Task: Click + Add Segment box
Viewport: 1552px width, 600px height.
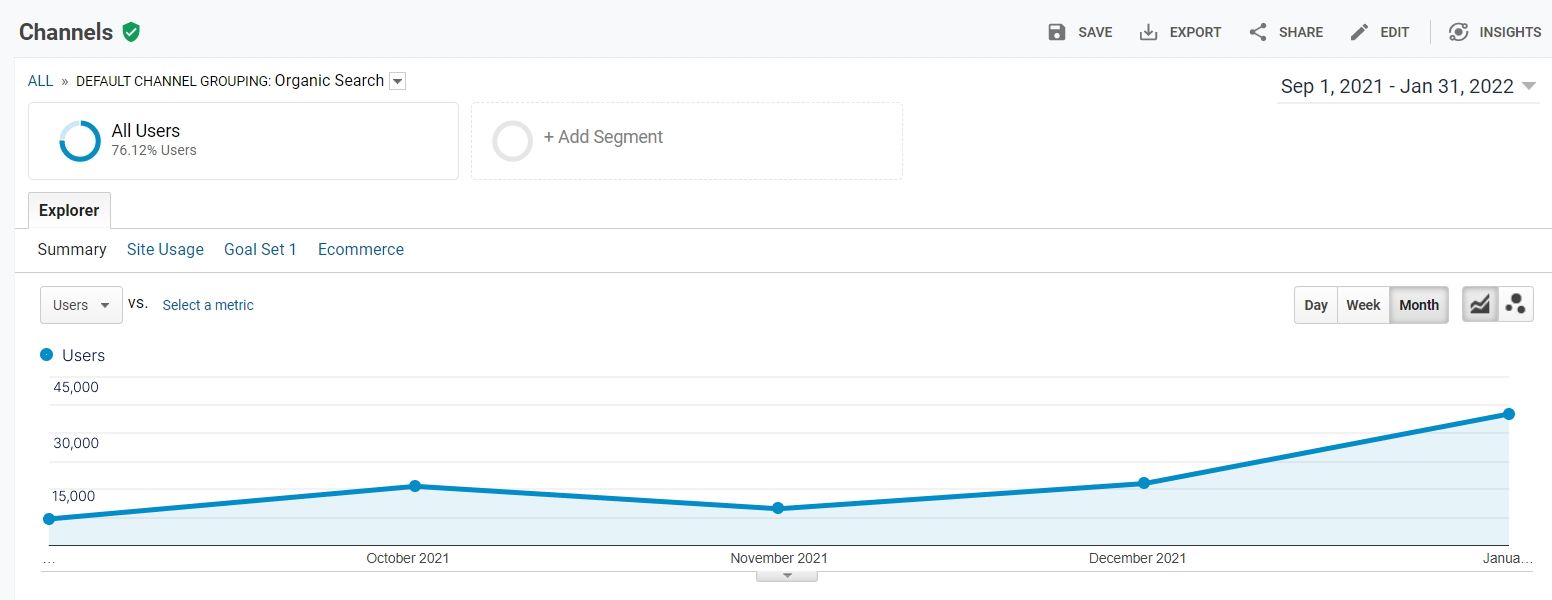Action: (x=687, y=141)
